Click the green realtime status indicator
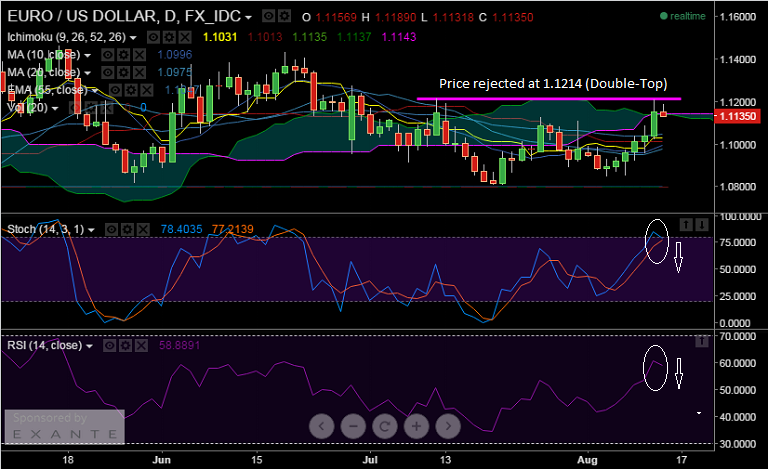Image resolution: width=768 pixels, height=469 pixels. click(x=683, y=16)
